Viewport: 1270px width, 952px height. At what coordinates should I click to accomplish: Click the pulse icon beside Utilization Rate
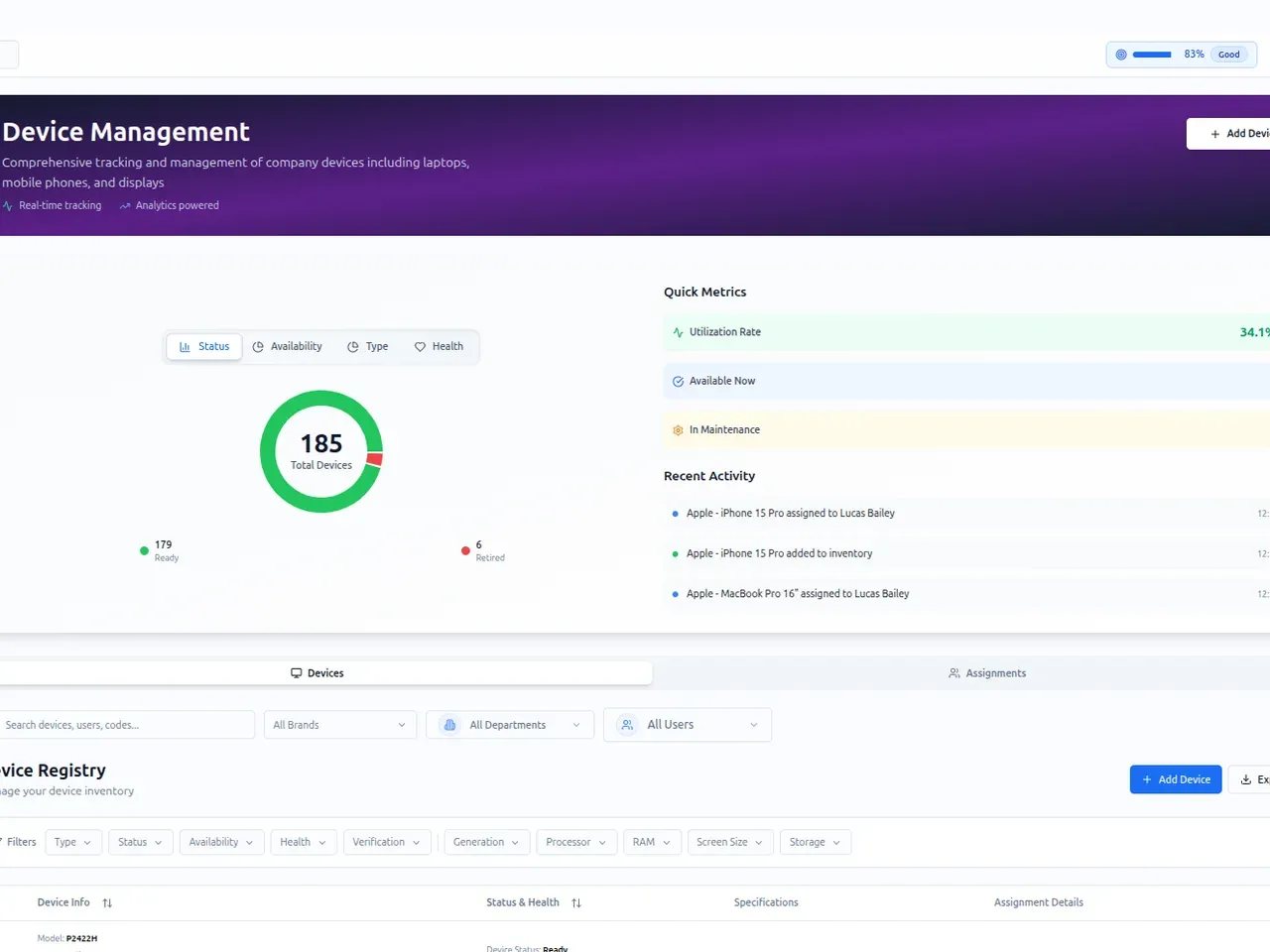[x=678, y=332]
